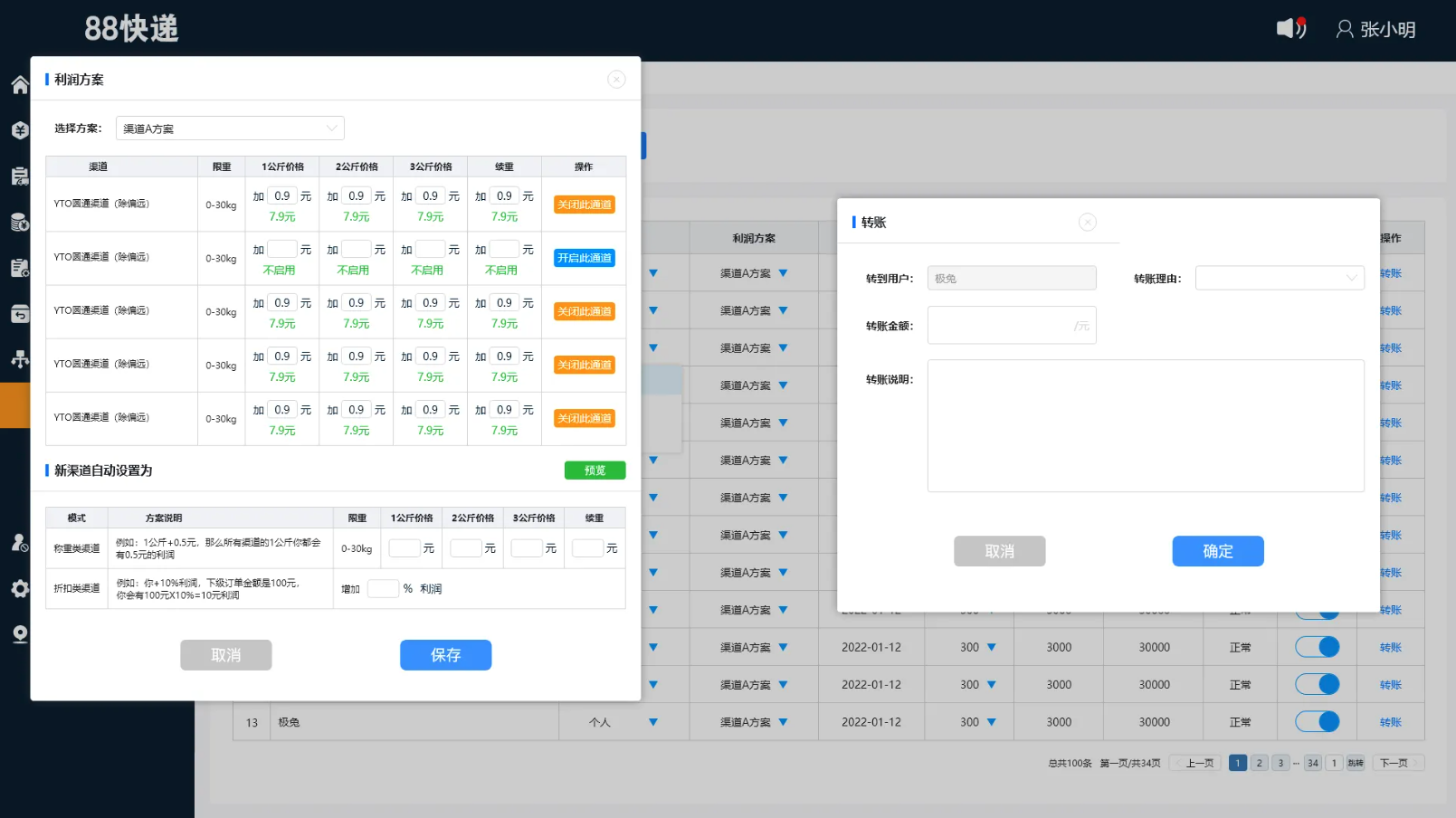This screenshot has width=1456, height=818.
Task: Click the page number jump input
Action: (1334, 763)
